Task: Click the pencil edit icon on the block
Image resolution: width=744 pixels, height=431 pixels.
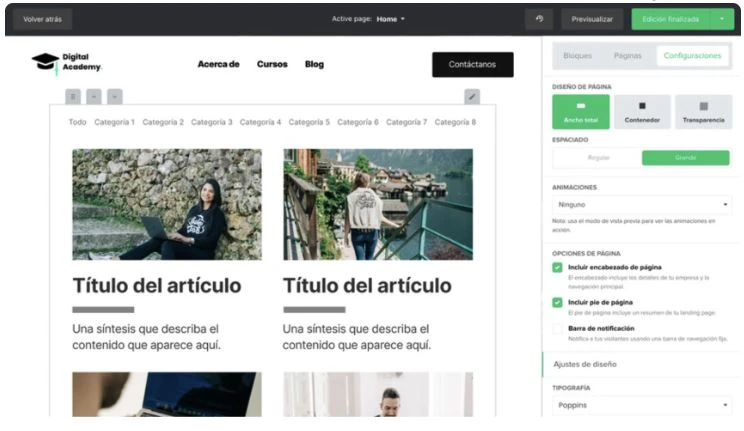Action: coord(472,96)
